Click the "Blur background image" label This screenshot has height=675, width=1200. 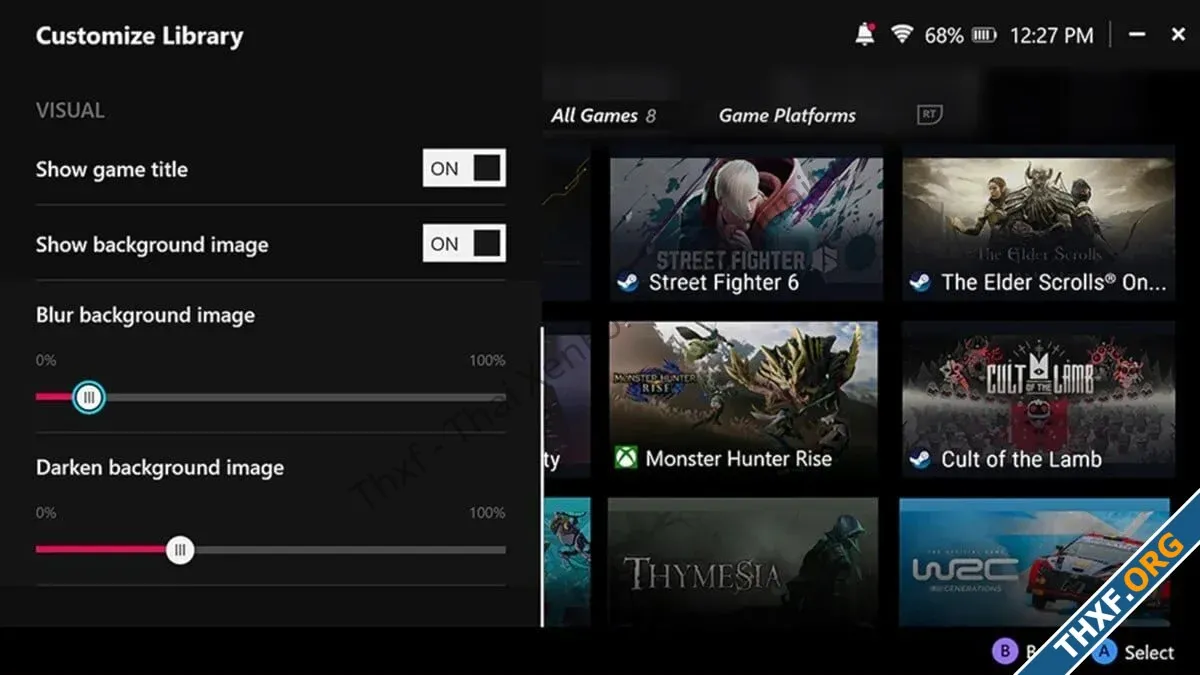(x=145, y=316)
